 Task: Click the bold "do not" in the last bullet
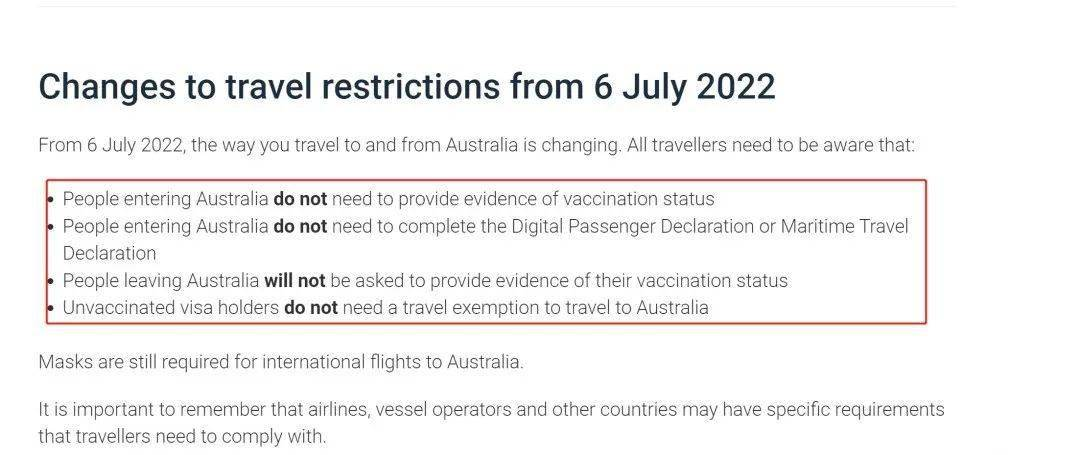(311, 308)
